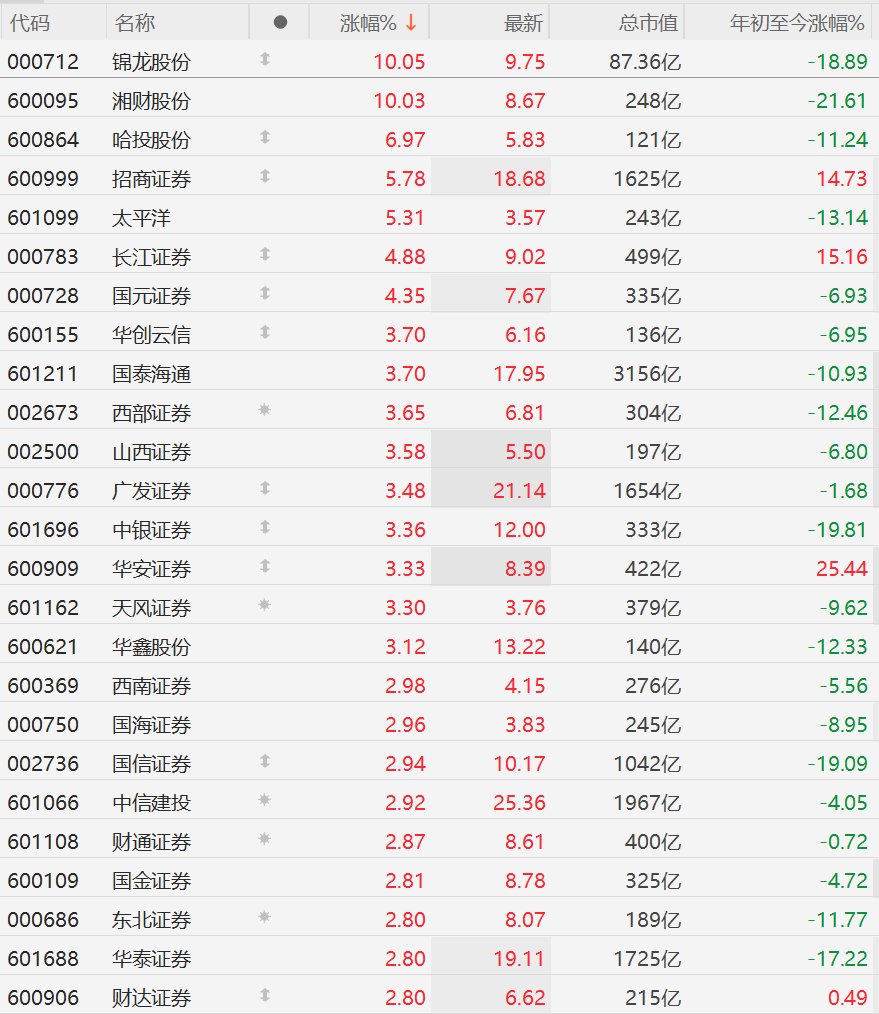Click the marker icon in the 哈投股份 row
Screen dimensions: 879x1014
(x=265, y=137)
